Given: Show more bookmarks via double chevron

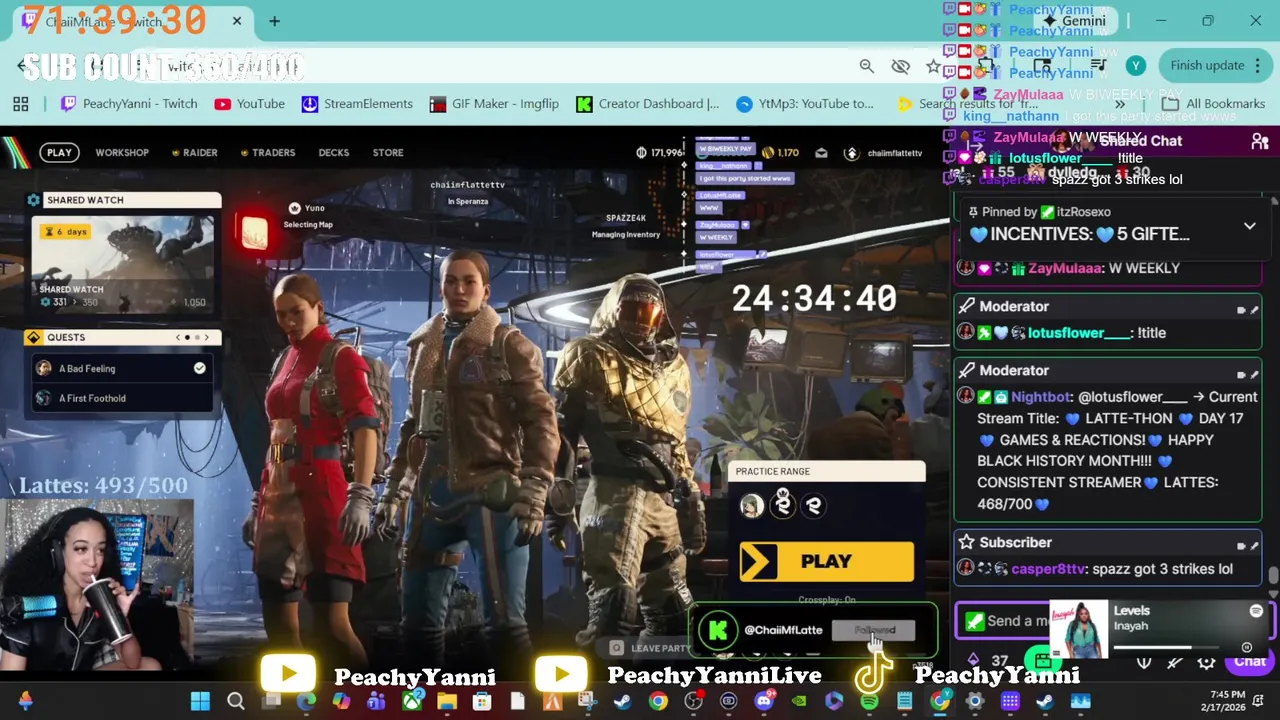Looking at the screenshot, I should [x=1120, y=104].
